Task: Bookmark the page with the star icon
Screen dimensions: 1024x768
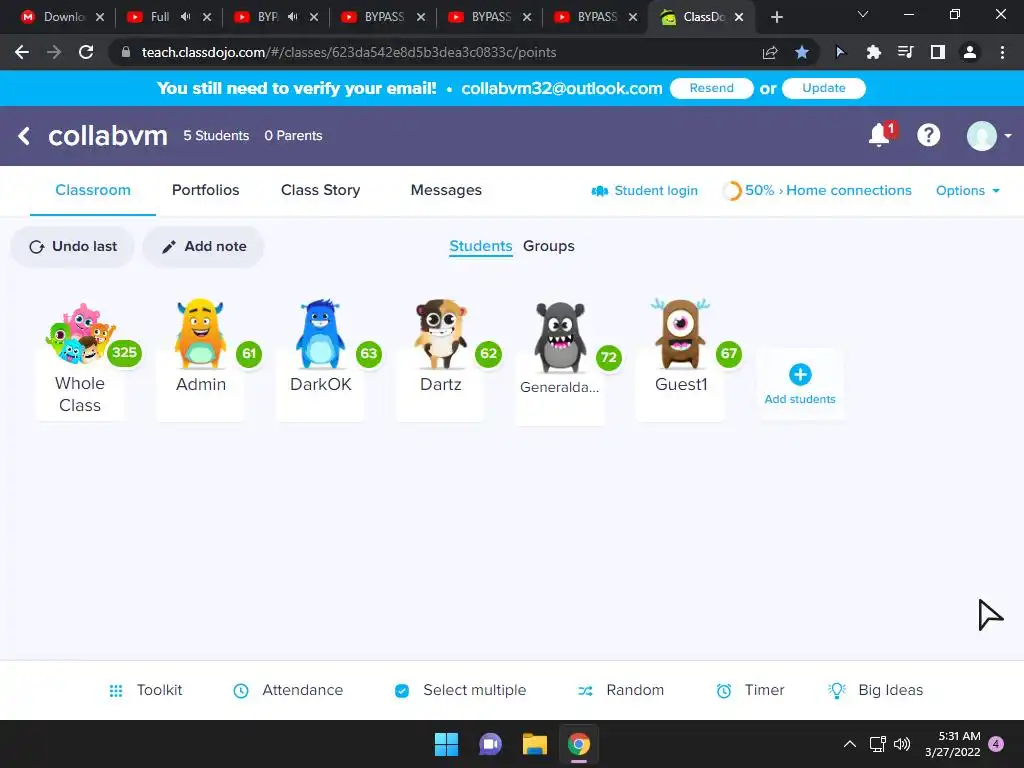Action: pos(802,52)
